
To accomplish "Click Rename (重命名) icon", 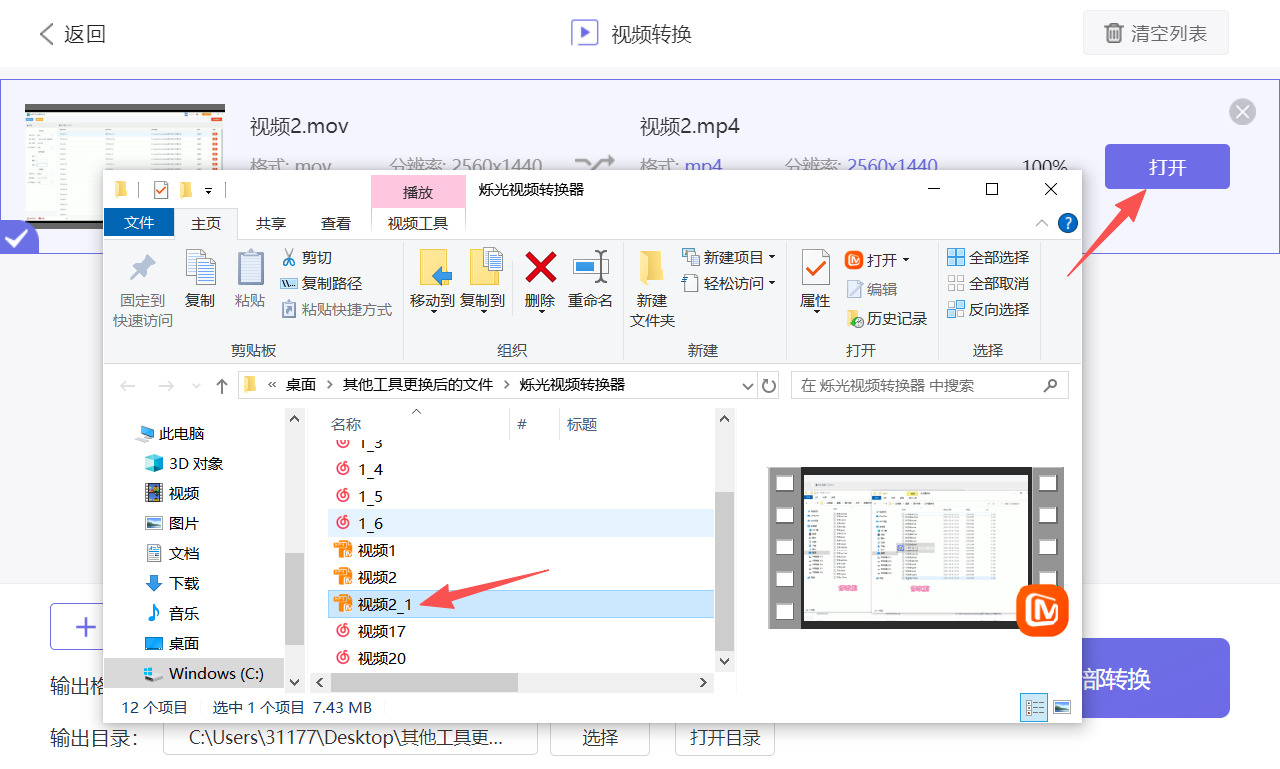I will [590, 268].
